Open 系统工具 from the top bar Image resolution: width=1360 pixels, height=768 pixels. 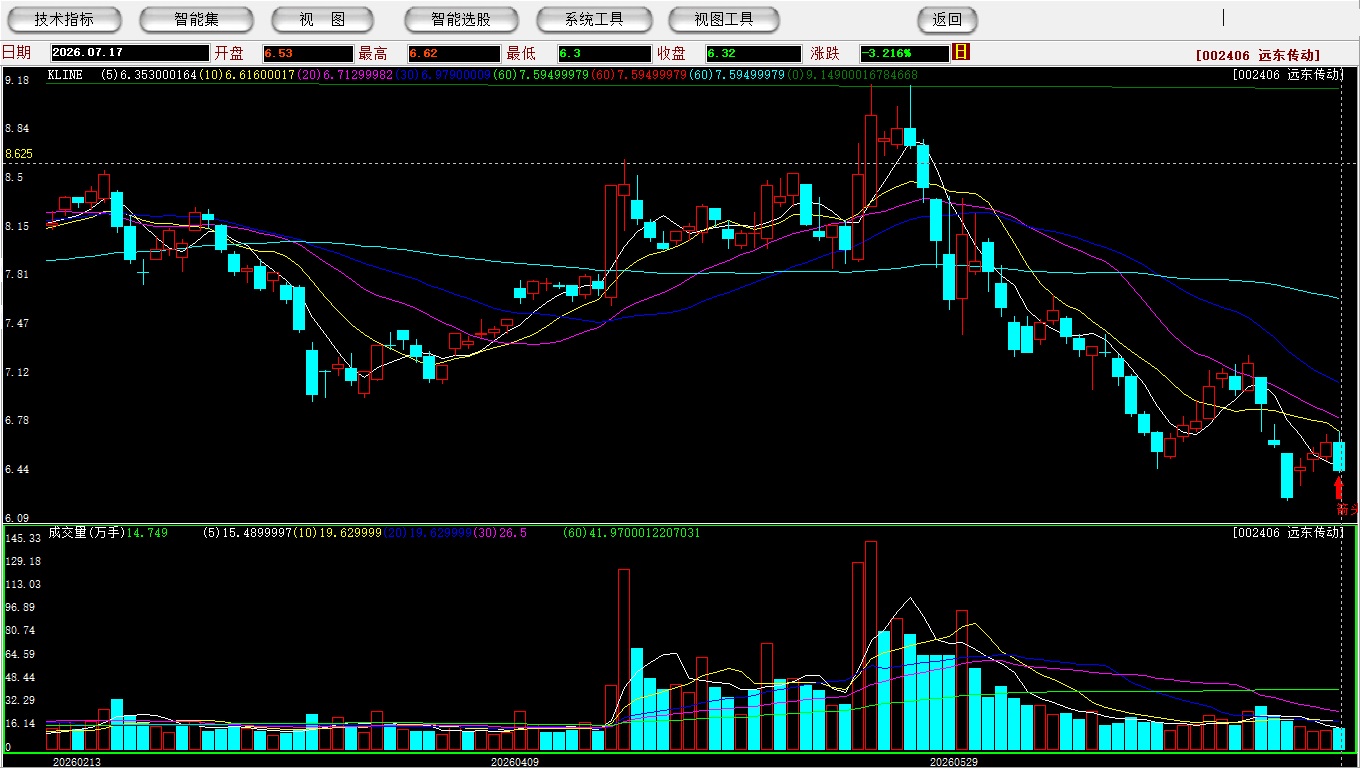click(x=594, y=19)
